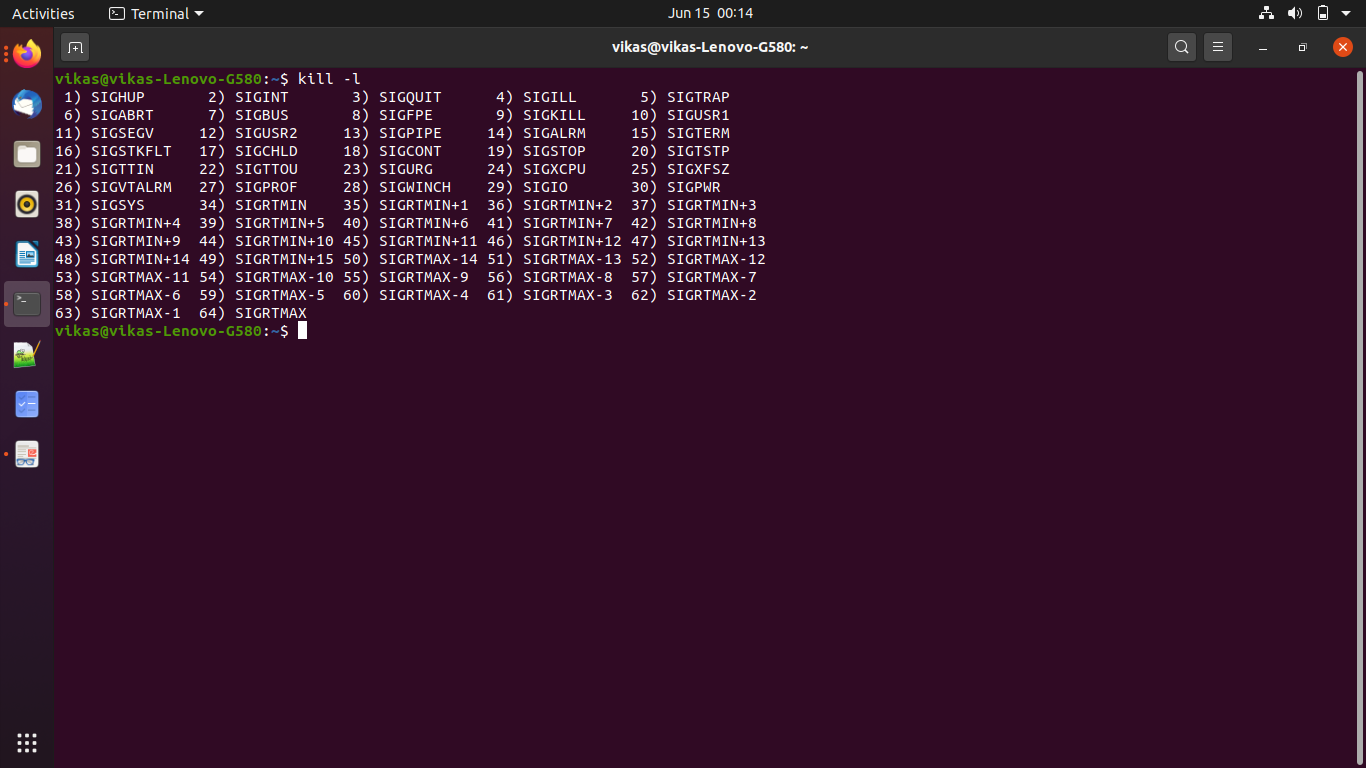Maximize the terminal window

click(1302, 47)
